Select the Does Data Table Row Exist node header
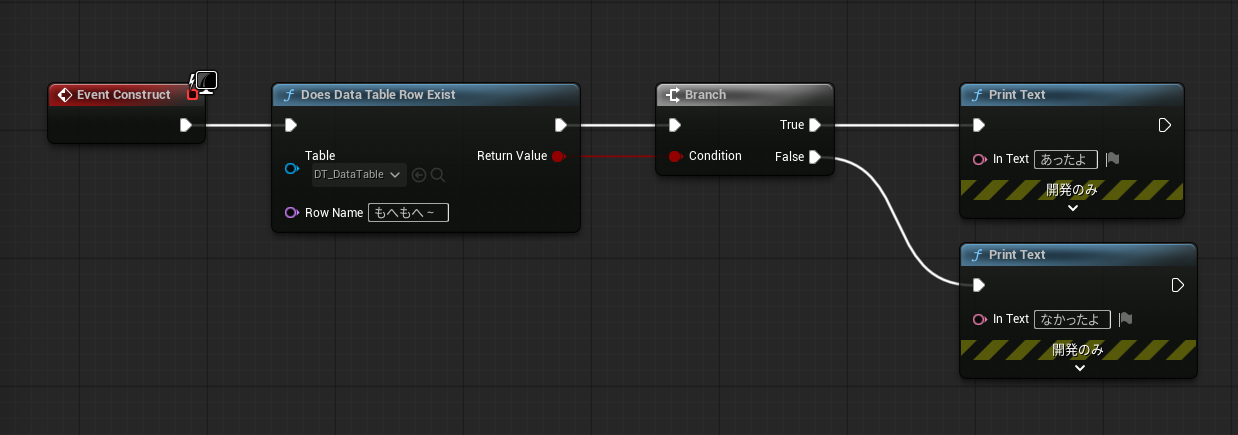Screen dimensions: 1238x435 click(426, 95)
